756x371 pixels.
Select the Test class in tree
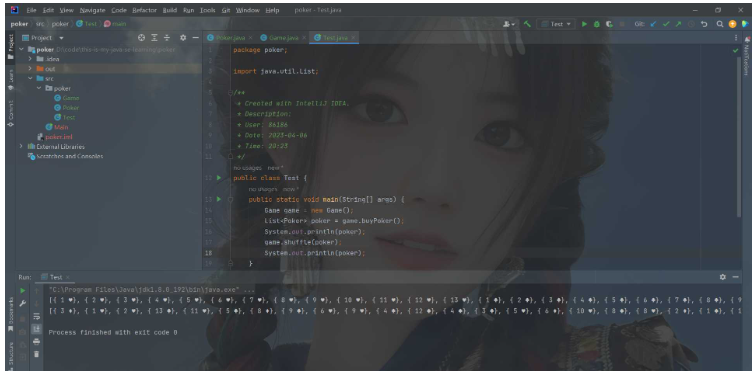coord(65,117)
